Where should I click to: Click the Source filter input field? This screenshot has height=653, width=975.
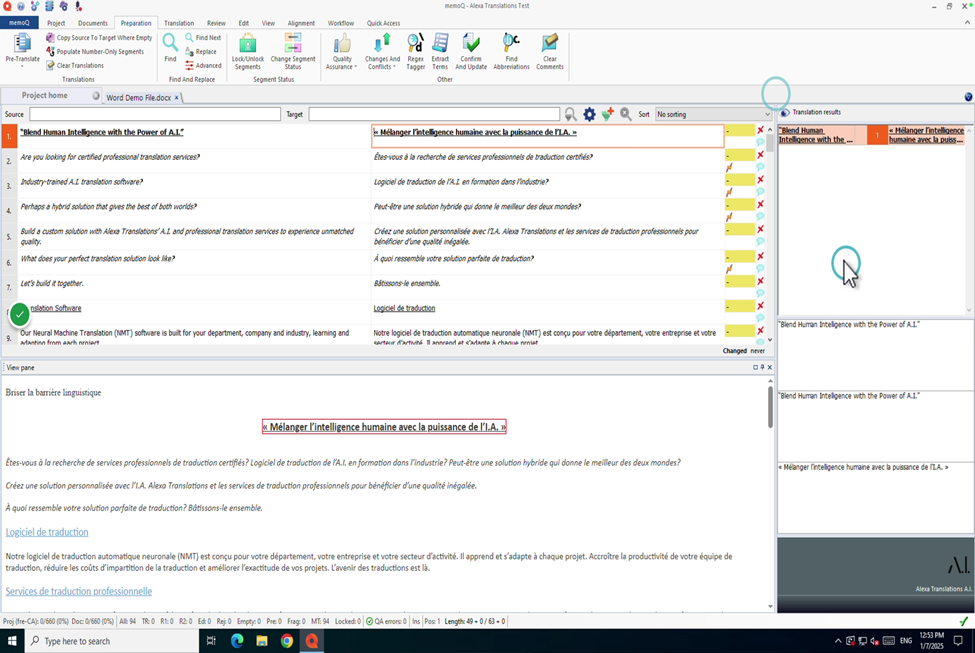tap(155, 114)
